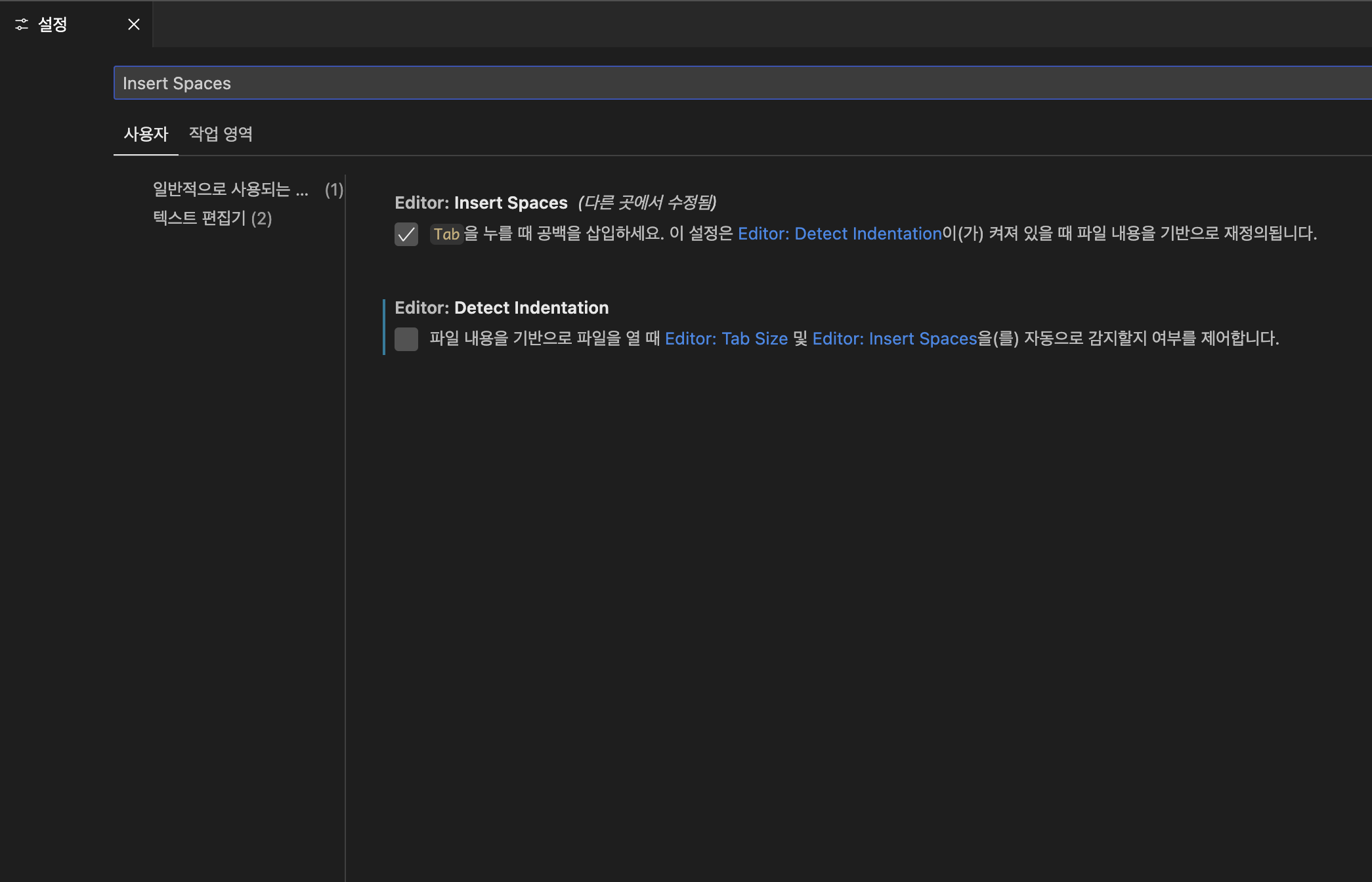This screenshot has width=1372, height=882.
Task: Switch to the 작업 영역 settings tab
Action: tap(221, 135)
